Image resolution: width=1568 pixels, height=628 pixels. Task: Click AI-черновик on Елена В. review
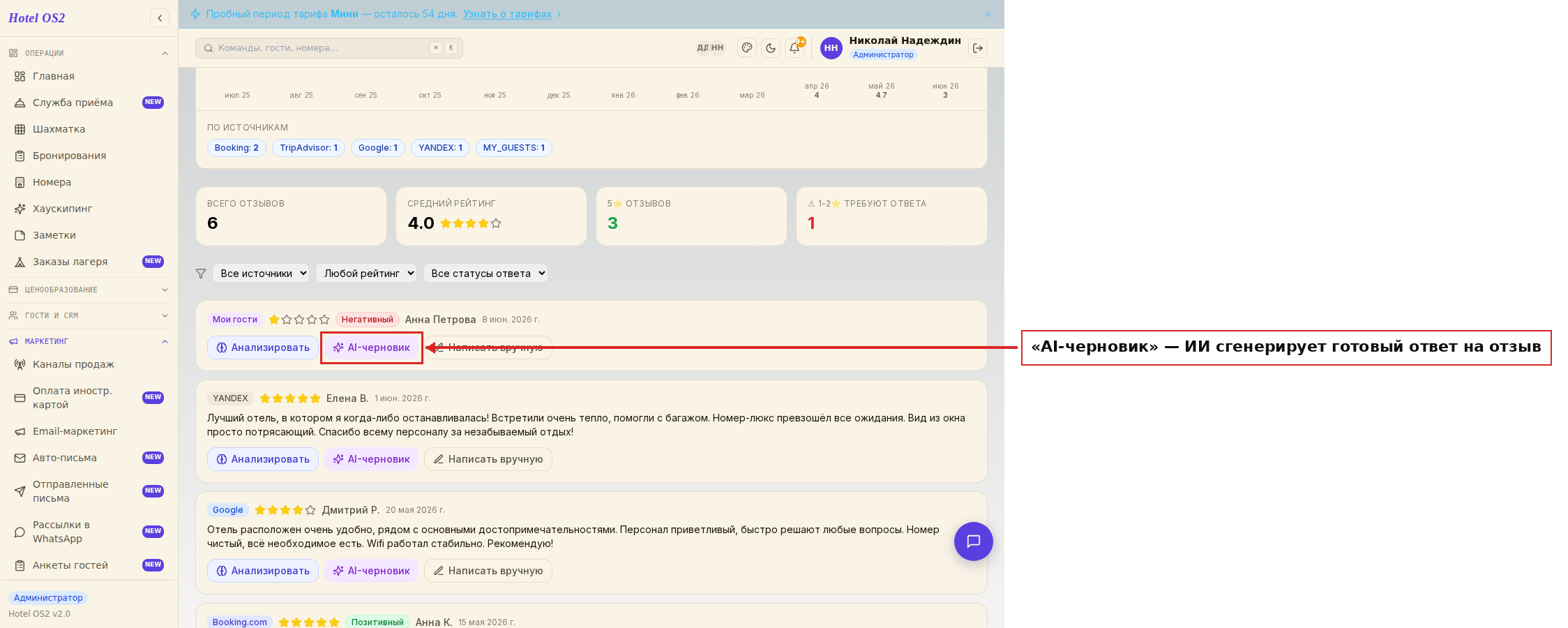(x=371, y=459)
